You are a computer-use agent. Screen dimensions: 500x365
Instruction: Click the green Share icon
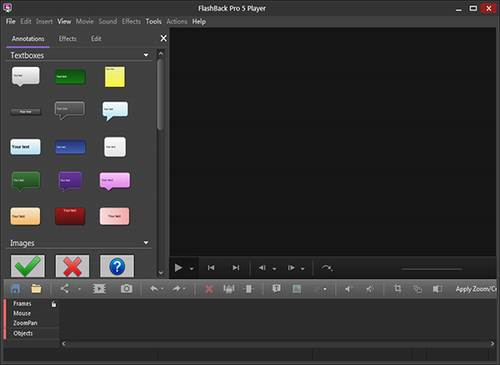(x=65, y=289)
